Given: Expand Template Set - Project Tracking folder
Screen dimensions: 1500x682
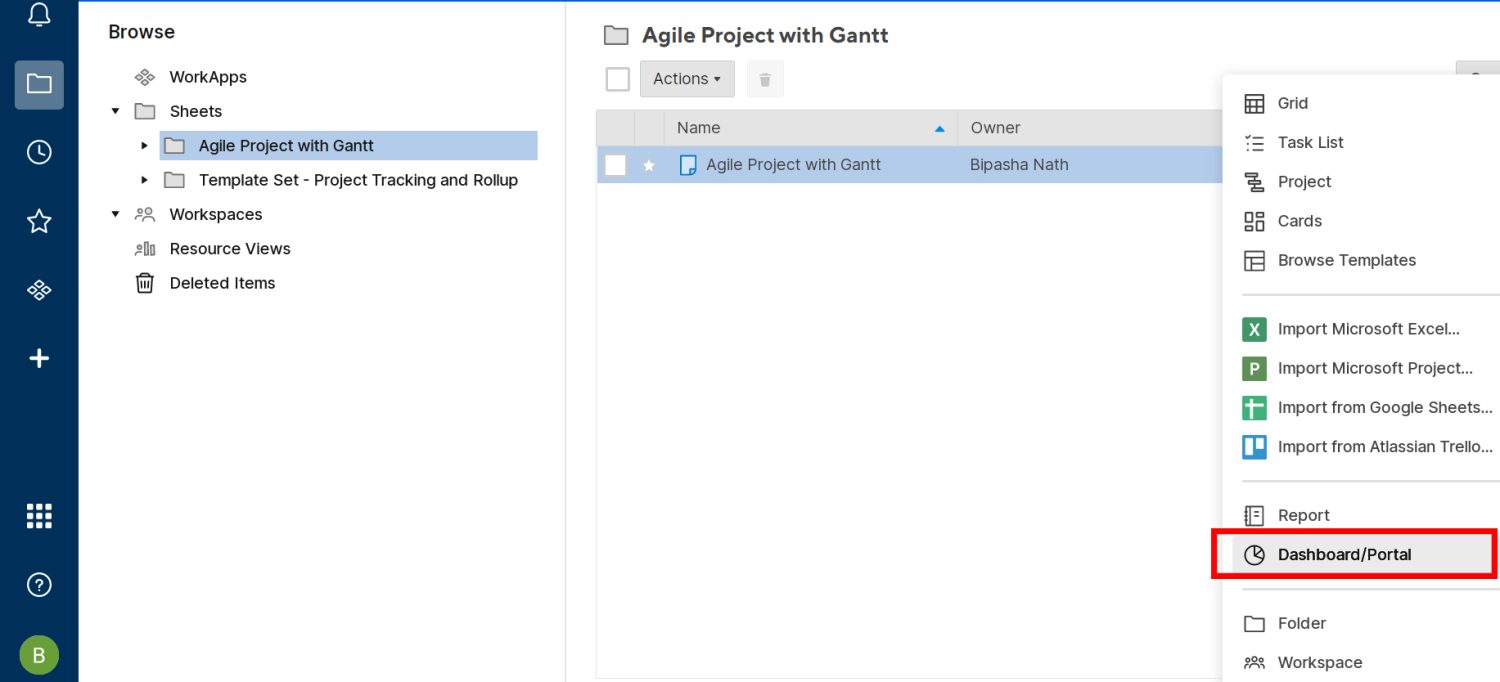Looking at the screenshot, I should pos(145,180).
